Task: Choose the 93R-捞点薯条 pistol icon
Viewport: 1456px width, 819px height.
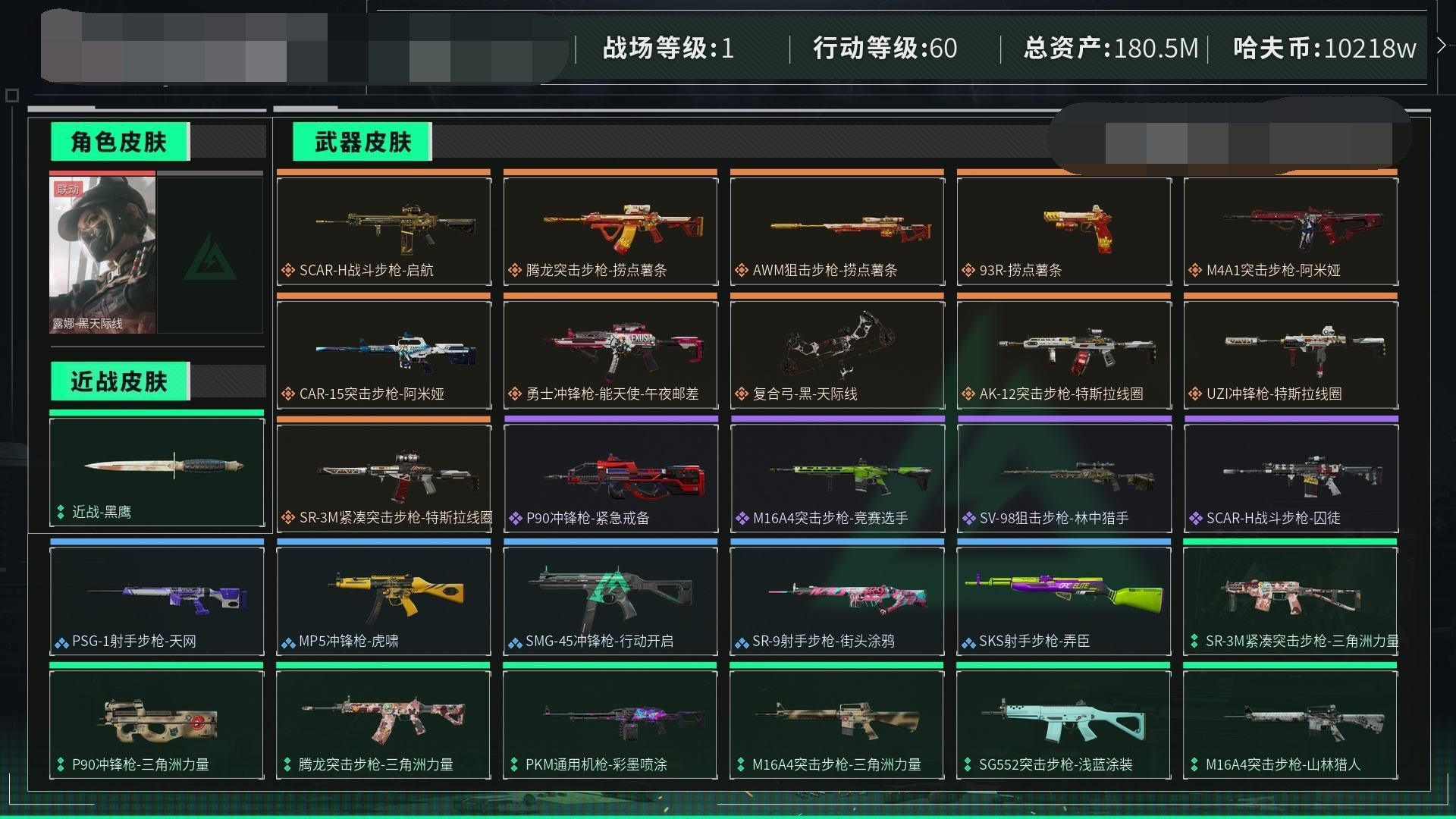Action: (1077, 227)
